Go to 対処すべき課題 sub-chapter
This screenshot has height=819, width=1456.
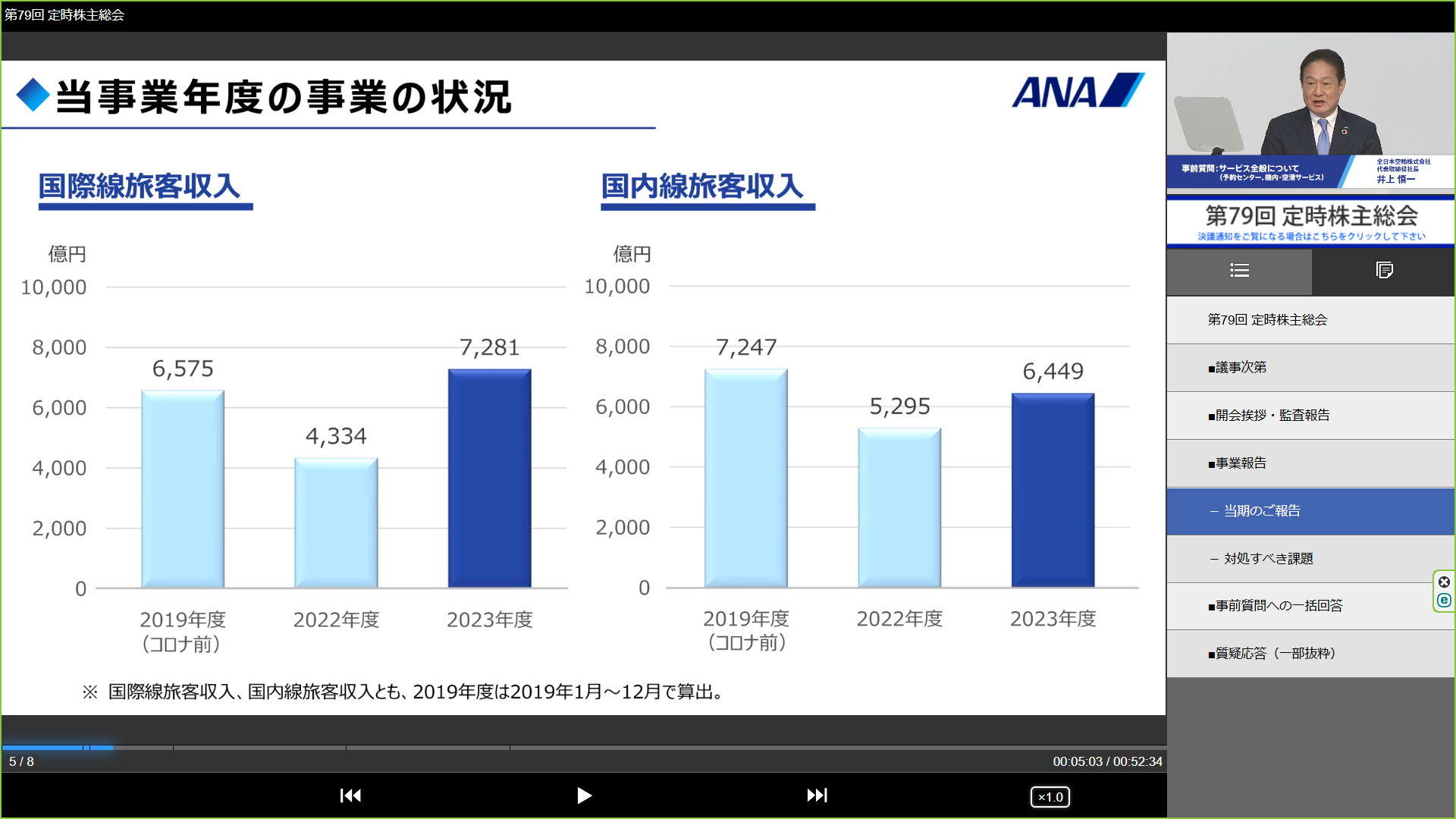point(1268,559)
